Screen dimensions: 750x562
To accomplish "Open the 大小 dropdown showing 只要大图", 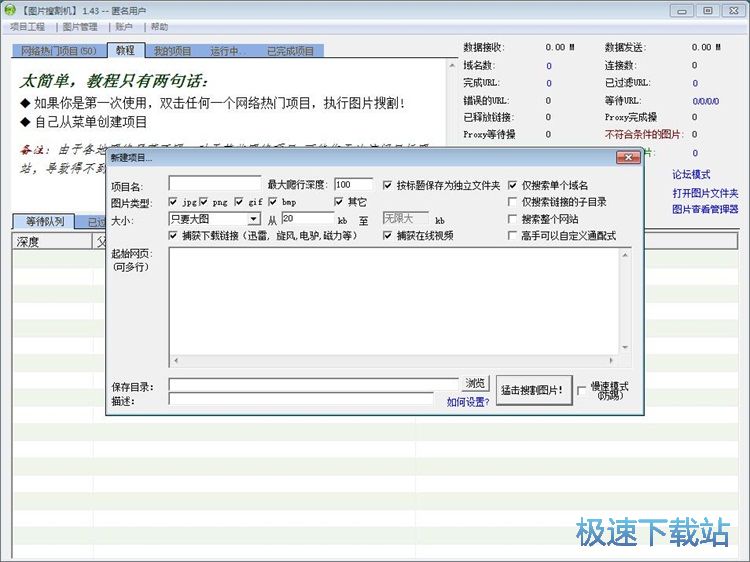I will (215, 219).
